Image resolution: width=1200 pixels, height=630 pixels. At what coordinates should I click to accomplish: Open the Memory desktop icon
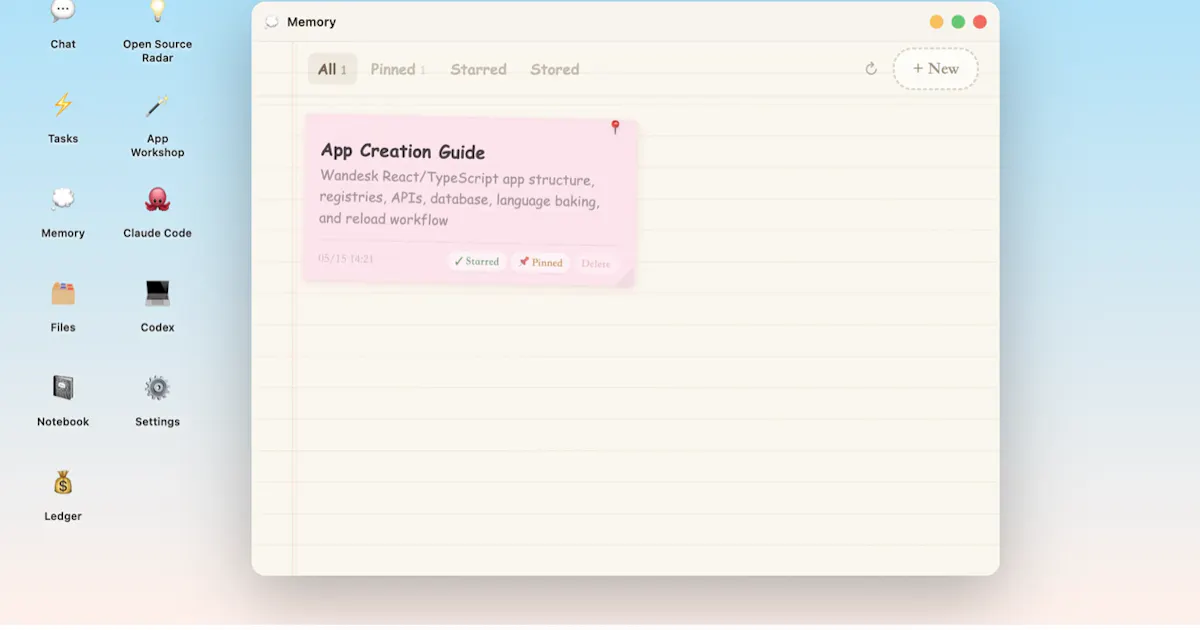(63, 199)
